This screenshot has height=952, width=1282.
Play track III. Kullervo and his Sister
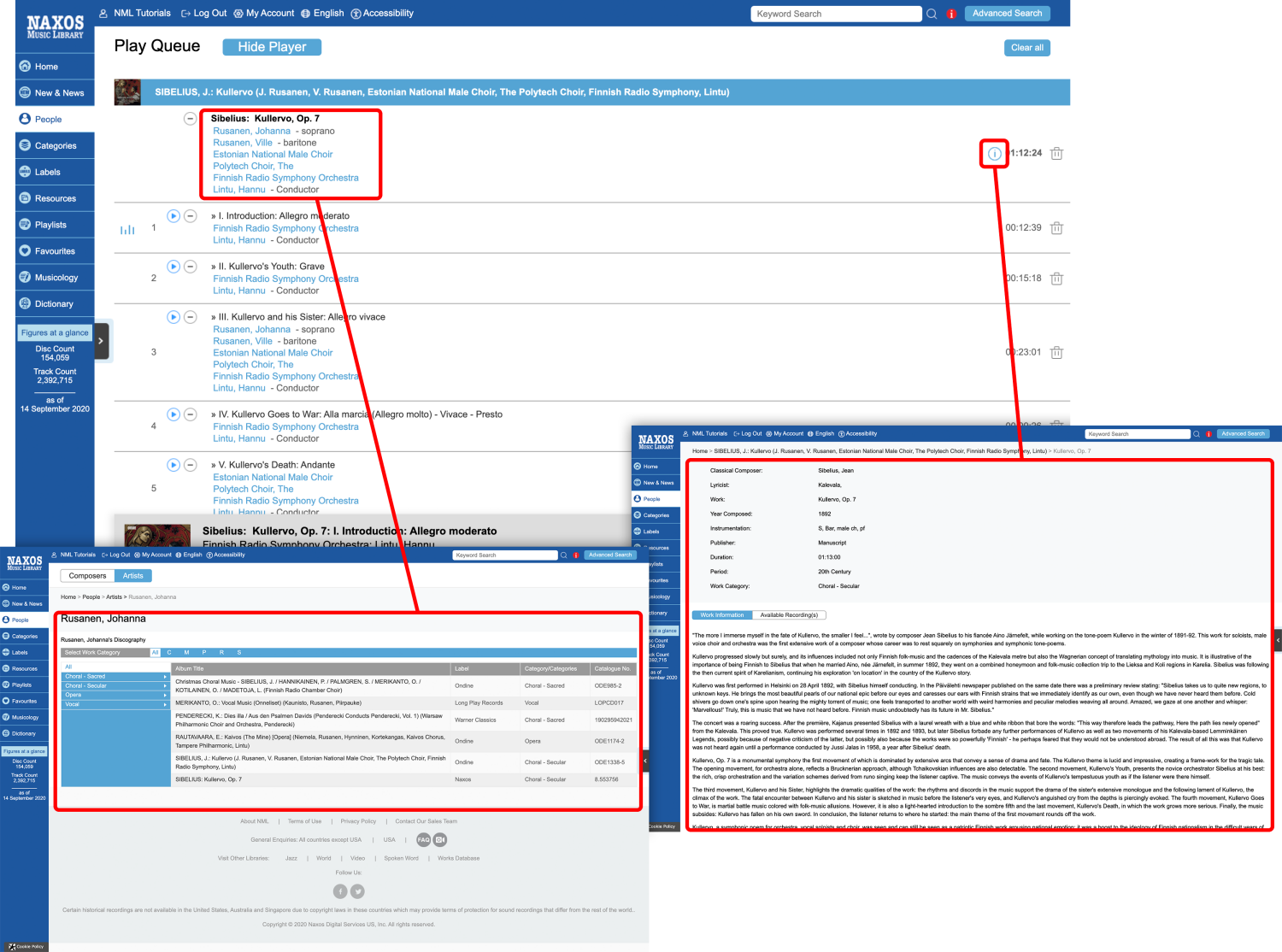click(173, 317)
